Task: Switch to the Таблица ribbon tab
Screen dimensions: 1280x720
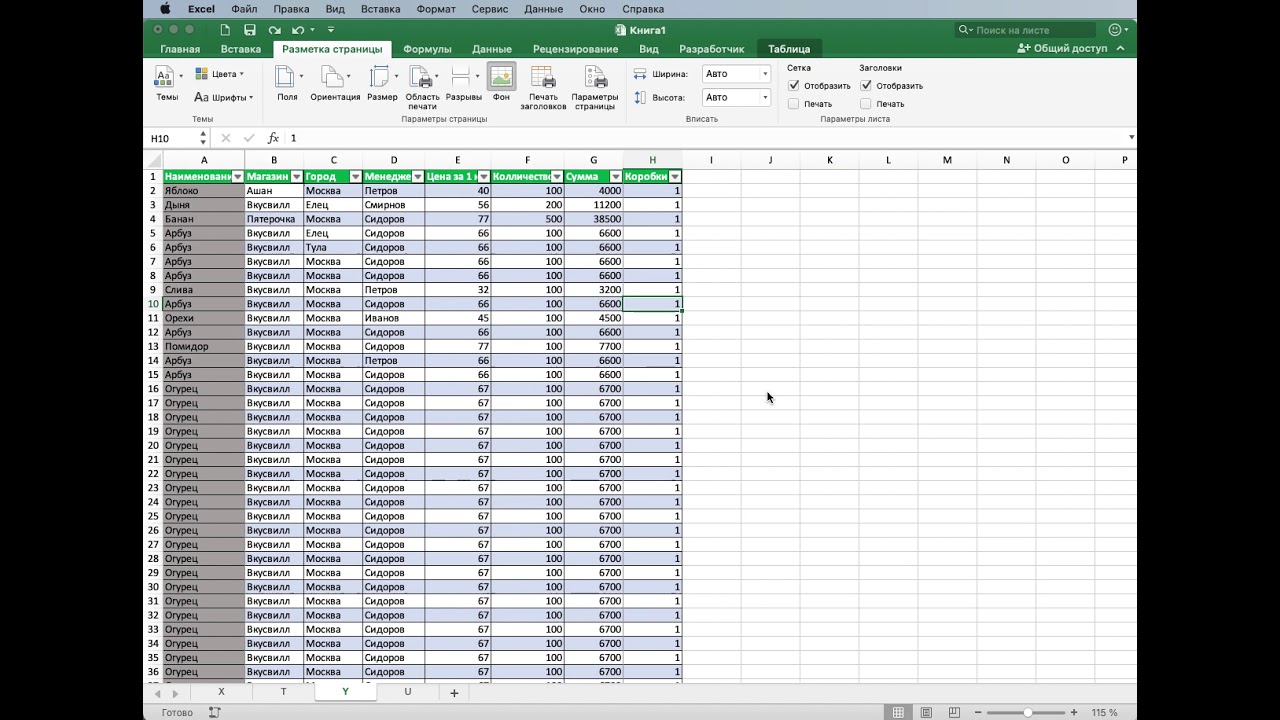Action: (x=789, y=49)
